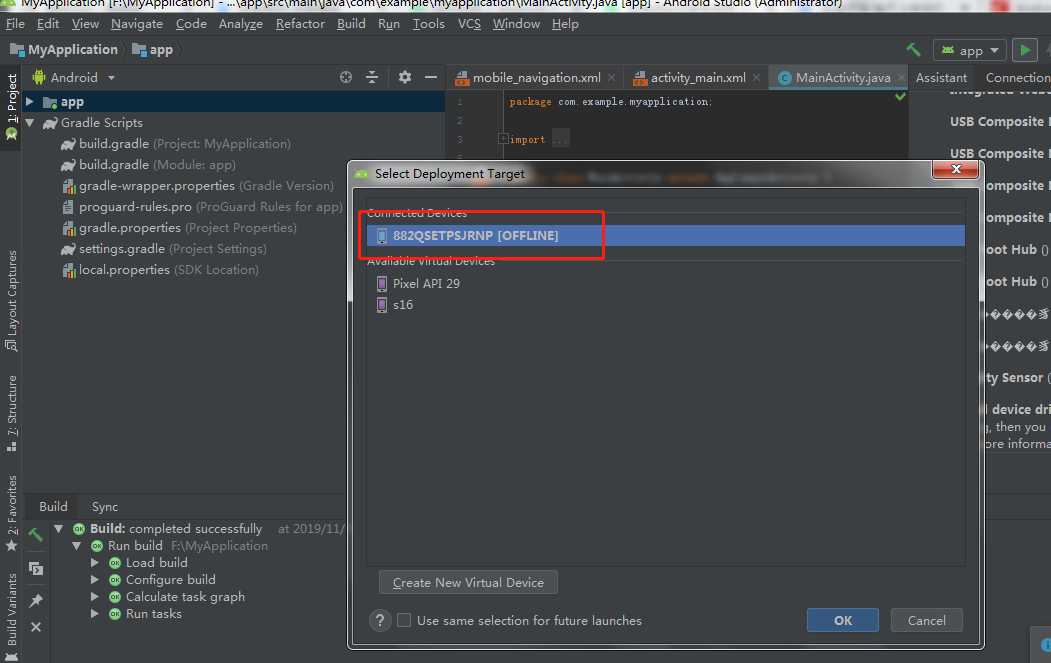The image size is (1051, 663).
Task: Close the activity_main.xml tab
Action: coord(756,78)
